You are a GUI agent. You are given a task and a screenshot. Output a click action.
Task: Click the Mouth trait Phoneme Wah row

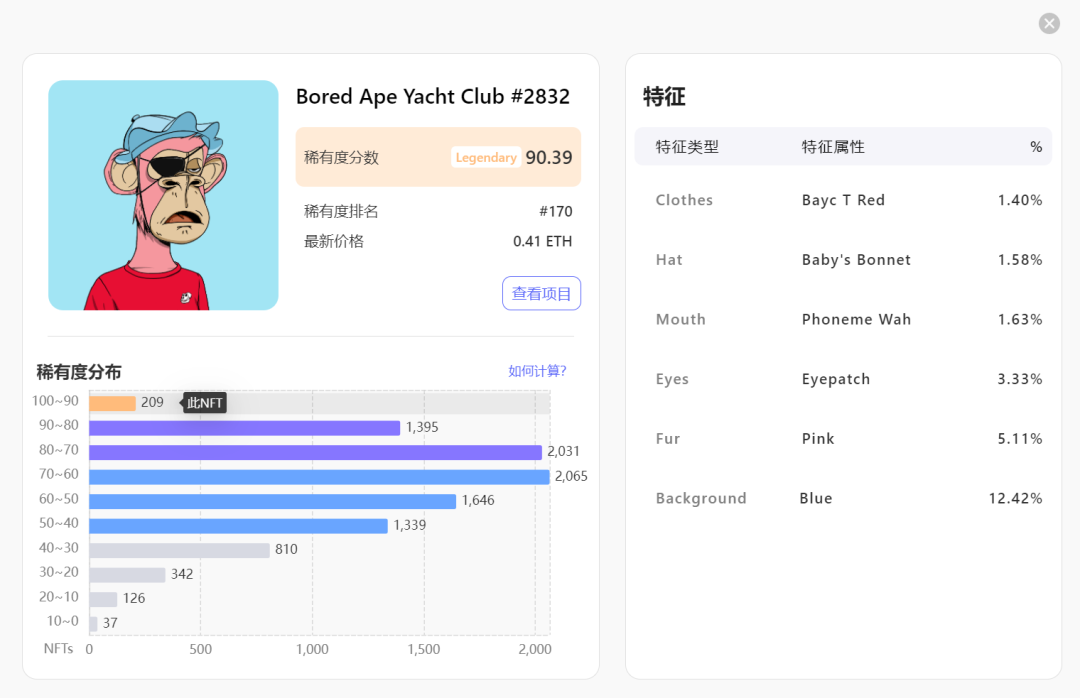pyautogui.click(x=856, y=319)
